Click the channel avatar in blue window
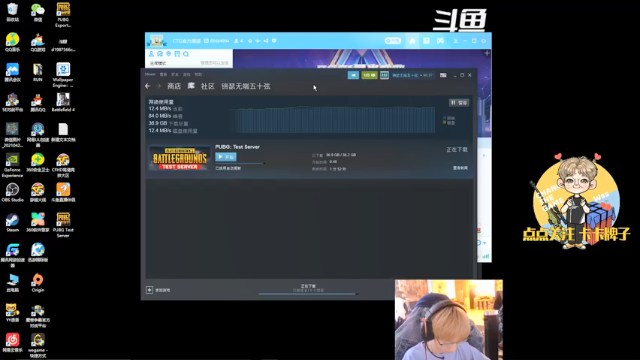The height and width of the screenshot is (360, 640). (157, 41)
